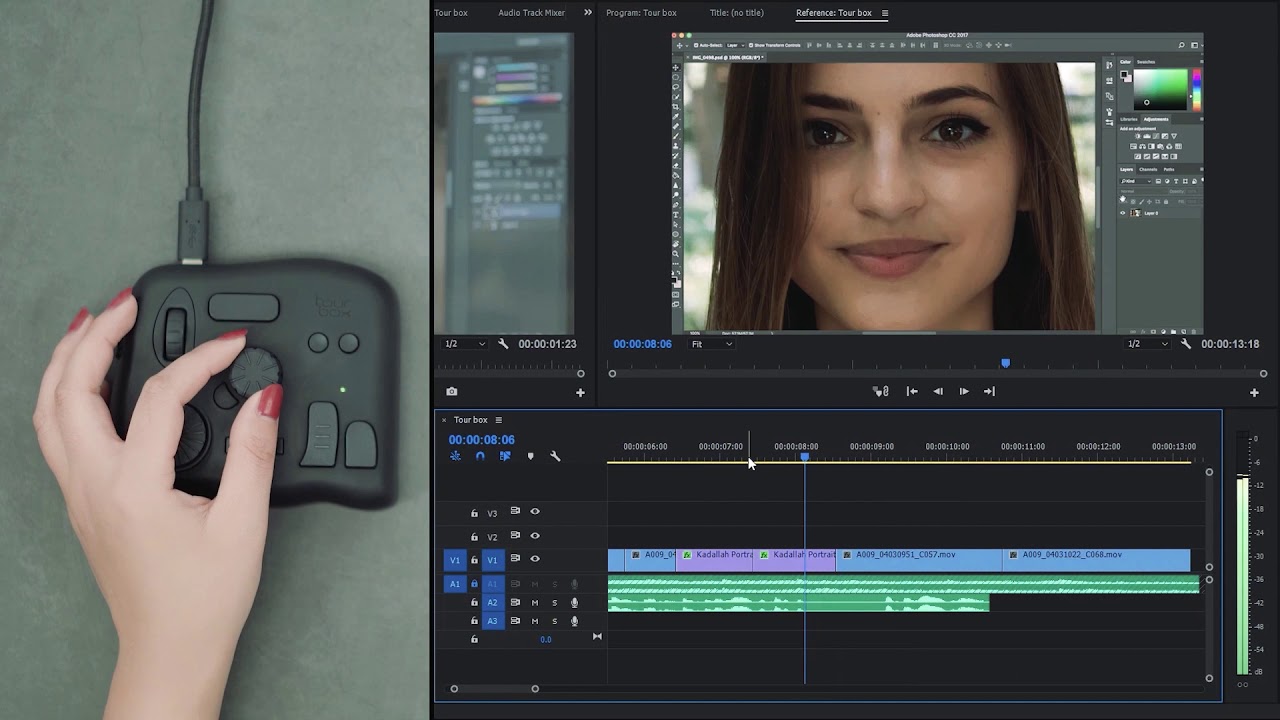This screenshot has width=1280, height=720.
Task: Toggle the snap magnet in timeline
Action: [480, 456]
